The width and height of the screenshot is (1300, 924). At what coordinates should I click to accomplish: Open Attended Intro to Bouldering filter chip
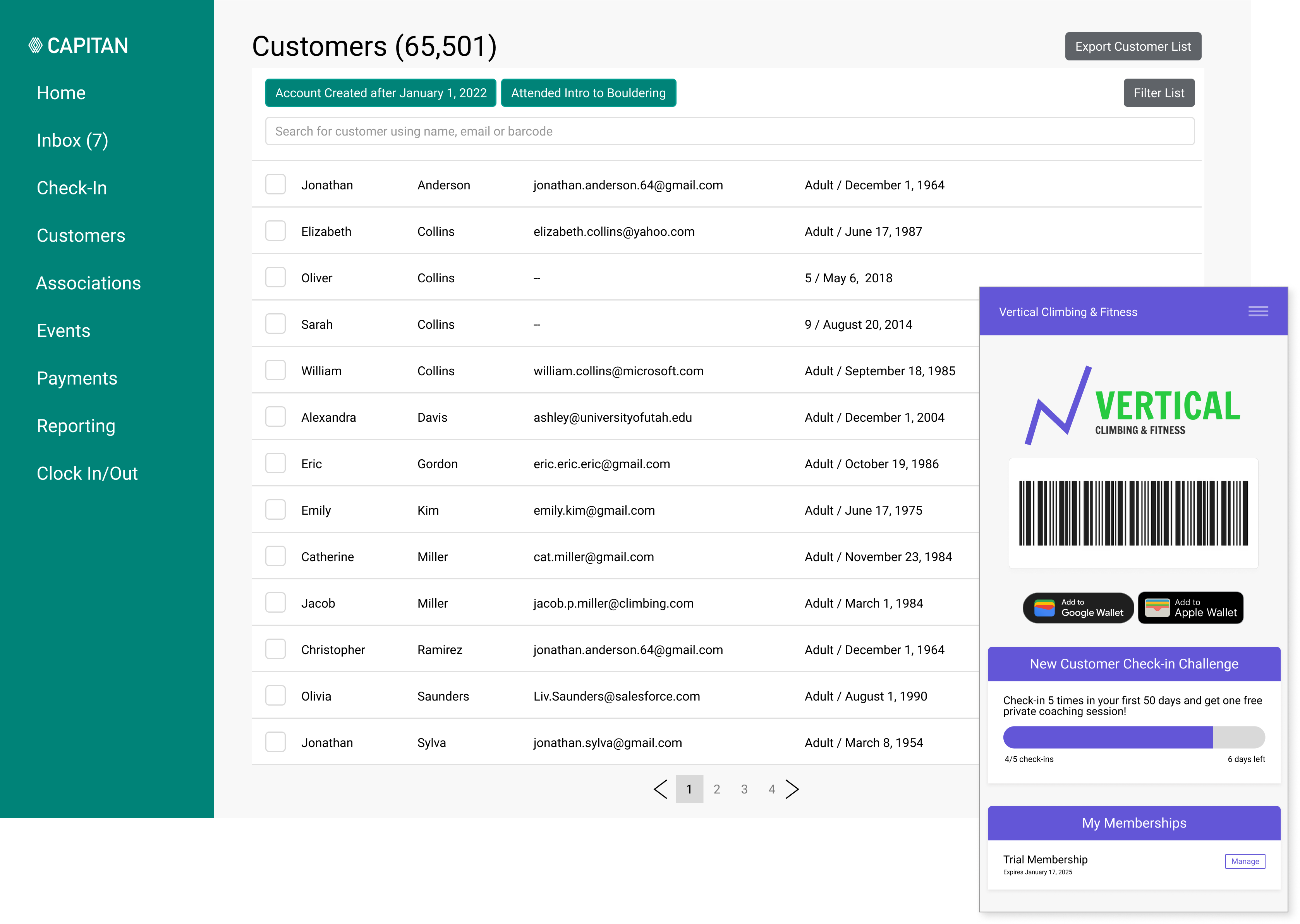(588, 93)
